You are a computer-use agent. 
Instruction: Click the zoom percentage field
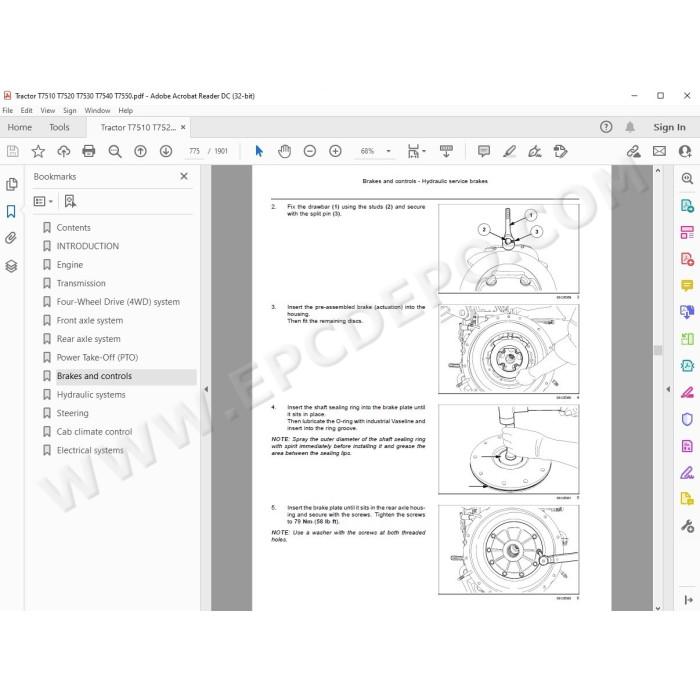[x=367, y=151]
